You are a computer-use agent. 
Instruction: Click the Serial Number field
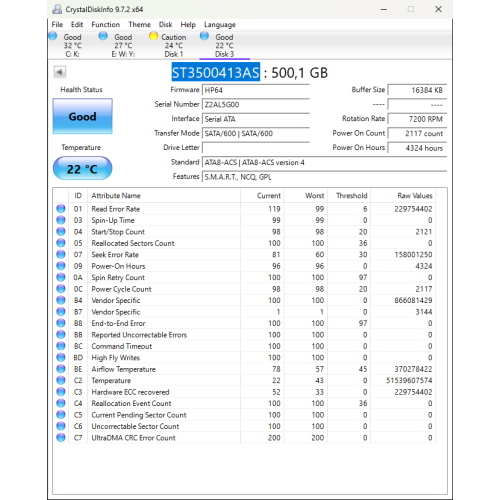pos(256,104)
